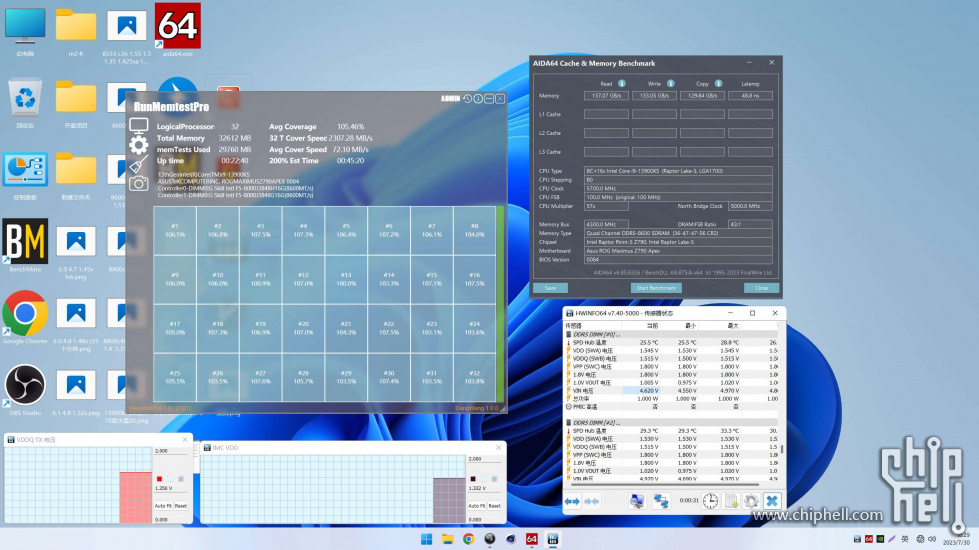Click Memory Type field in AIDA64 benchmark
This screenshot has height=550, width=979.
point(679,233)
